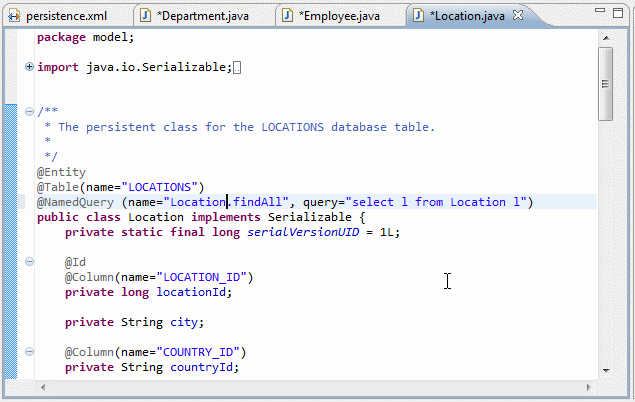Click the "city" field name
635x402 pixels.
[184, 322]
